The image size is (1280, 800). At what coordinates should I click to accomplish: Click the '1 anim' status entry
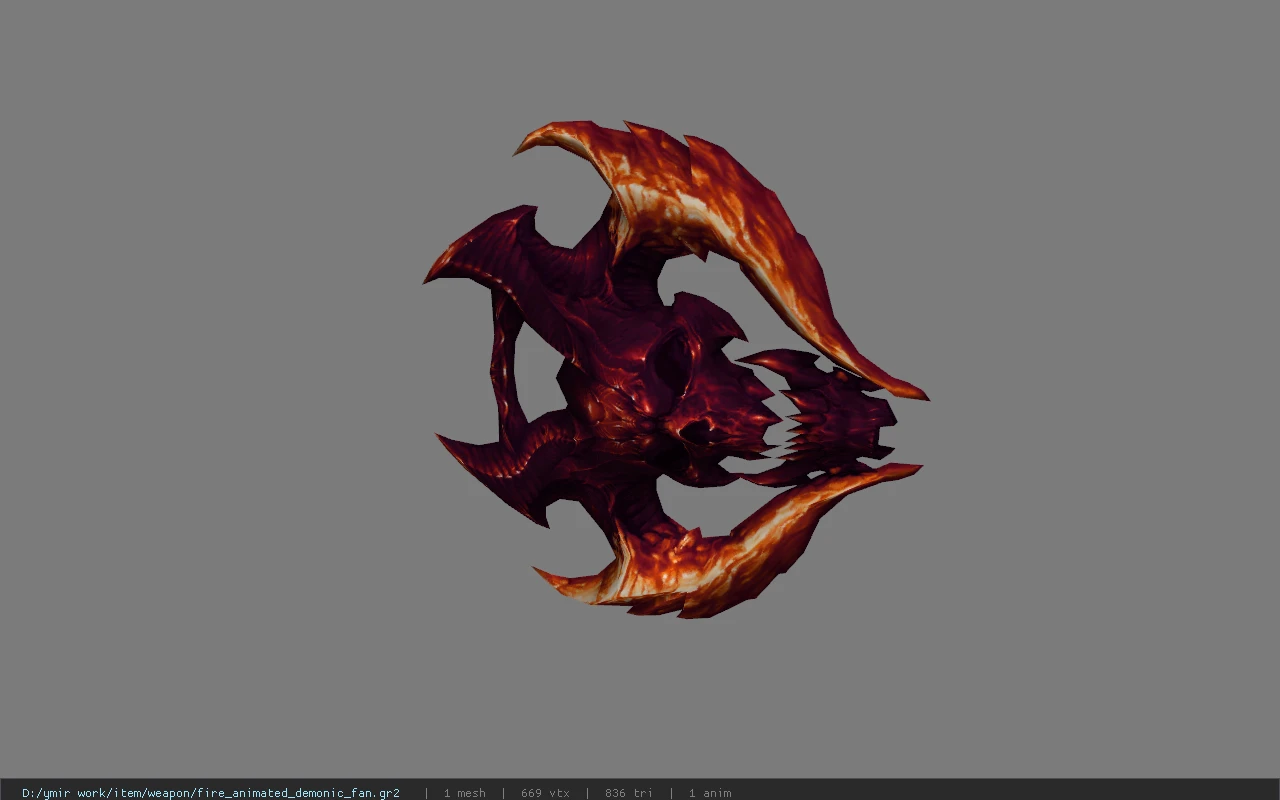pos(710,793)
